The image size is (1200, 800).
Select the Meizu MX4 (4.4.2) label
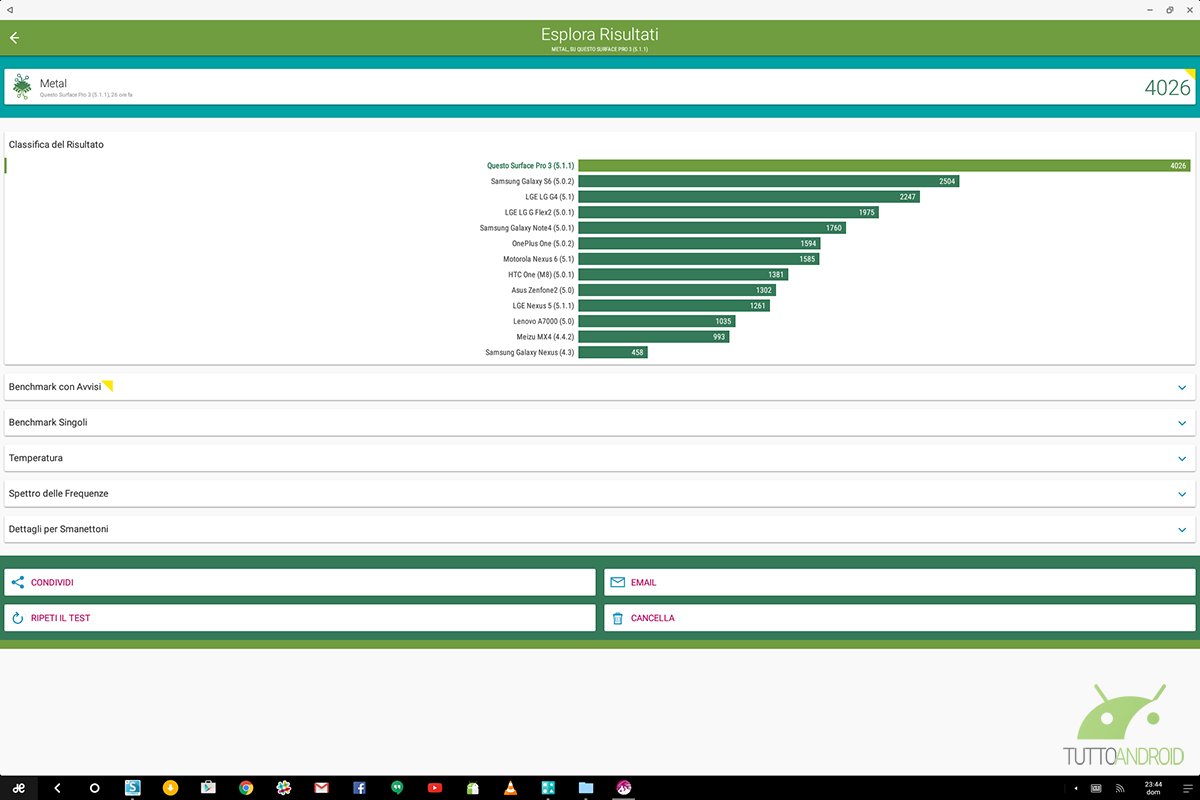pyautogui.click(x=545, y=337)
